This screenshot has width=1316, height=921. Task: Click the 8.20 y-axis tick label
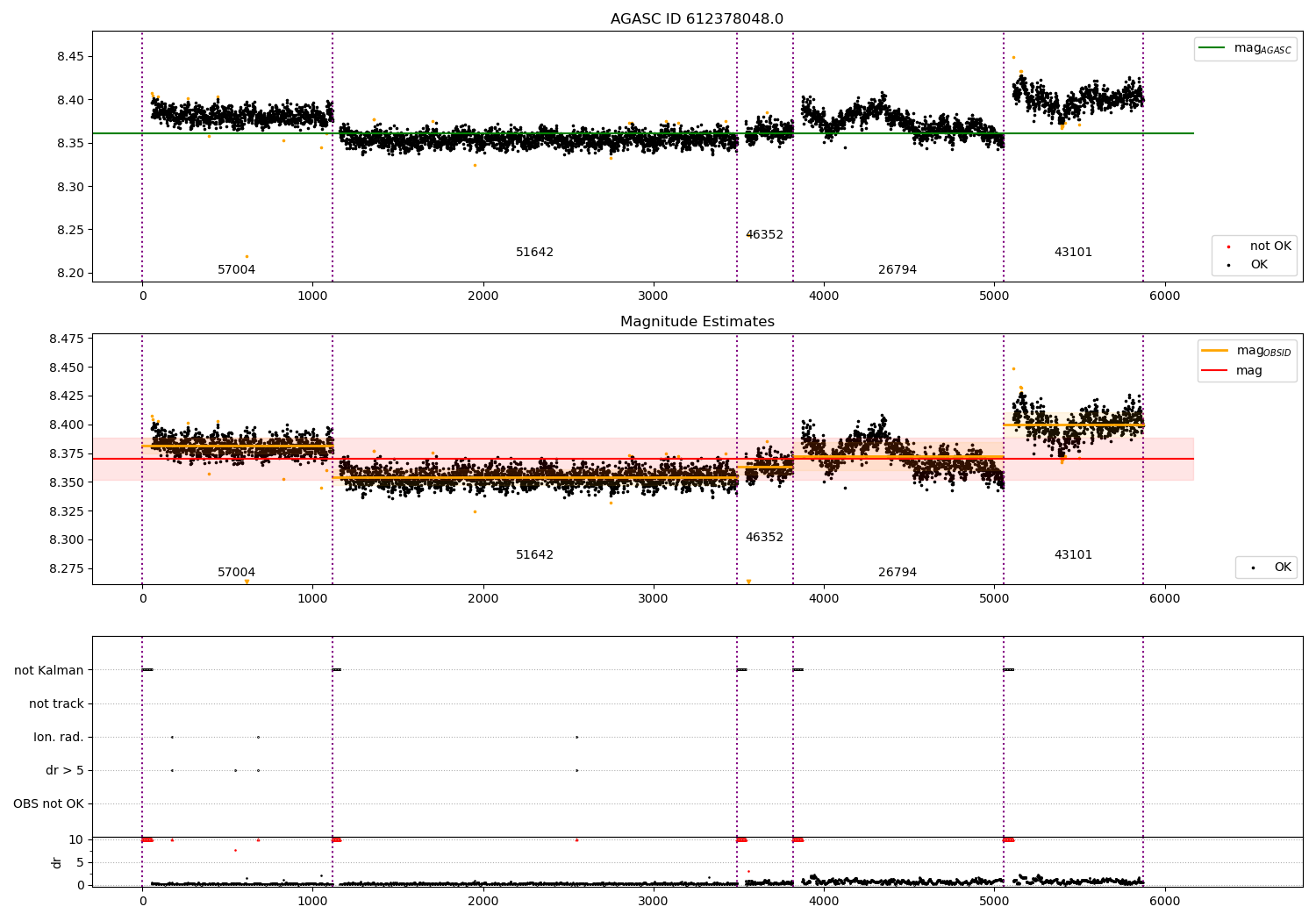coord(70,274)
